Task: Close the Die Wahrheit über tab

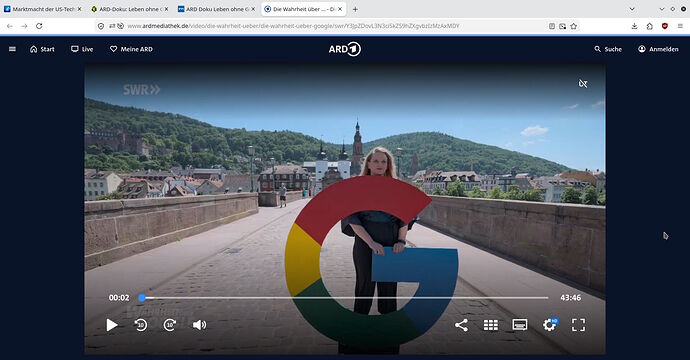Action: [x=340, y=9]
